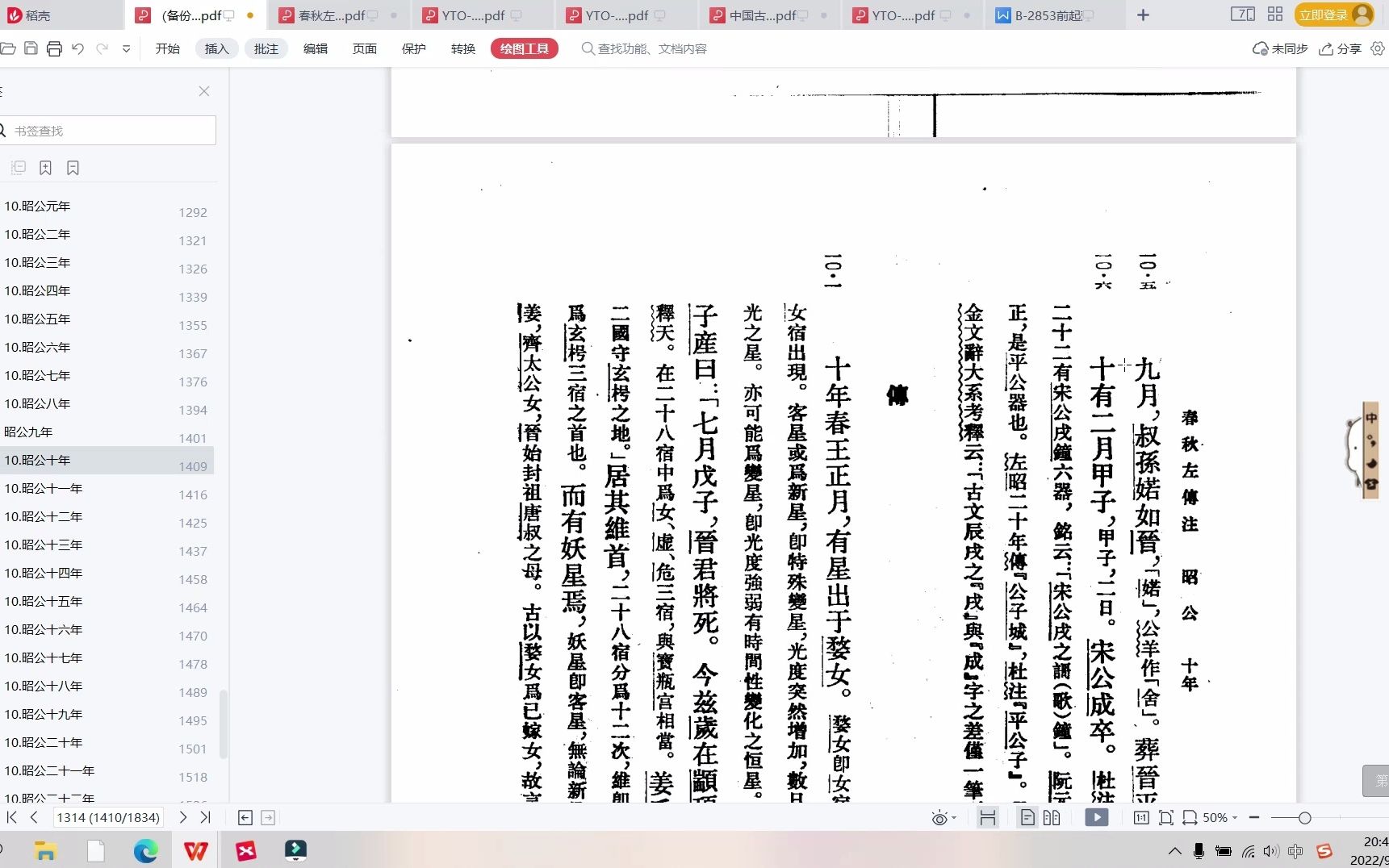Select bookmark 10.昭公十年
The height and width of the screenshot is (868, 1389).
click(107, 460)
